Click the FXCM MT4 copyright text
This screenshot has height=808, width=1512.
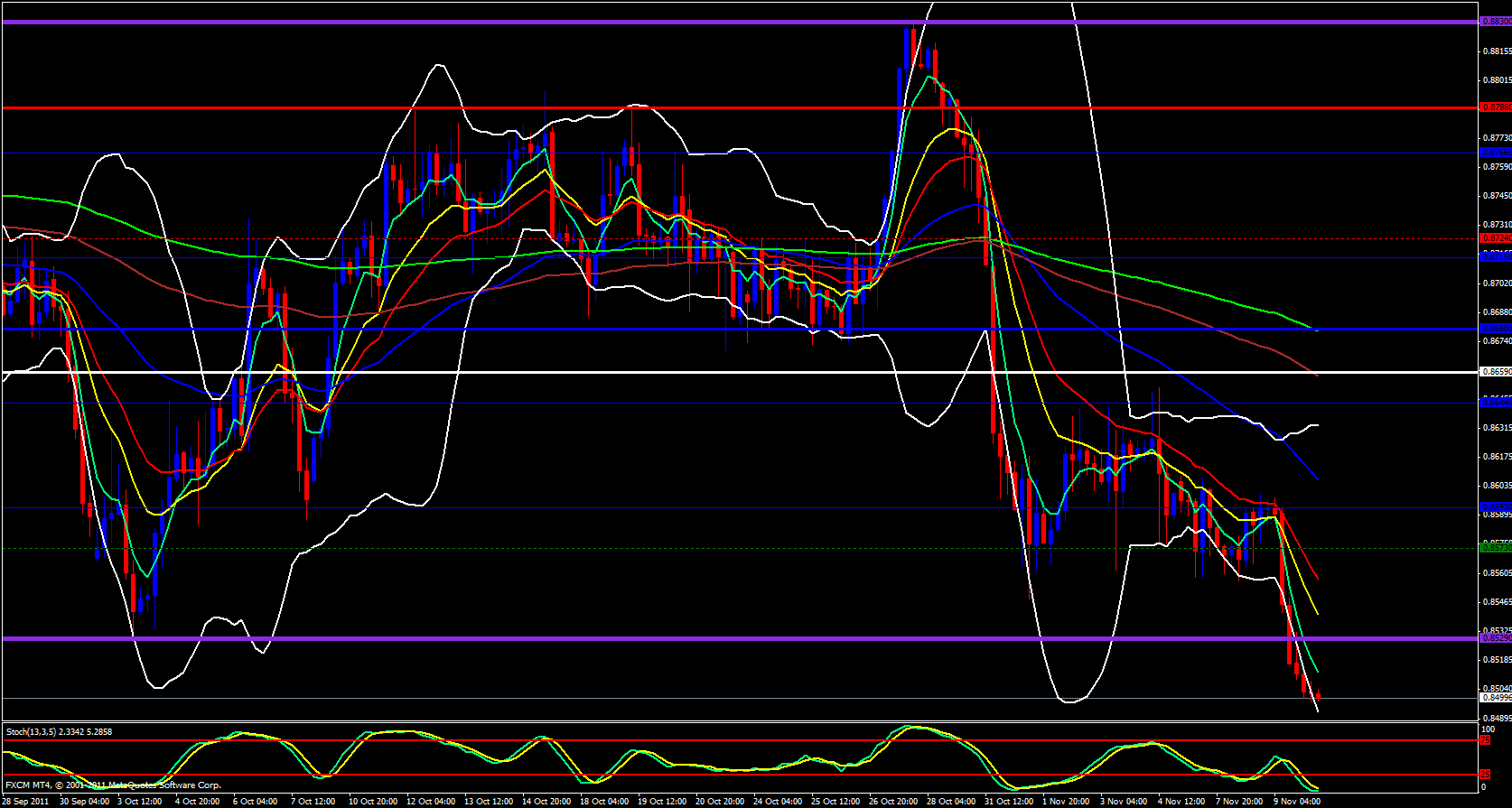coord(113,785)
